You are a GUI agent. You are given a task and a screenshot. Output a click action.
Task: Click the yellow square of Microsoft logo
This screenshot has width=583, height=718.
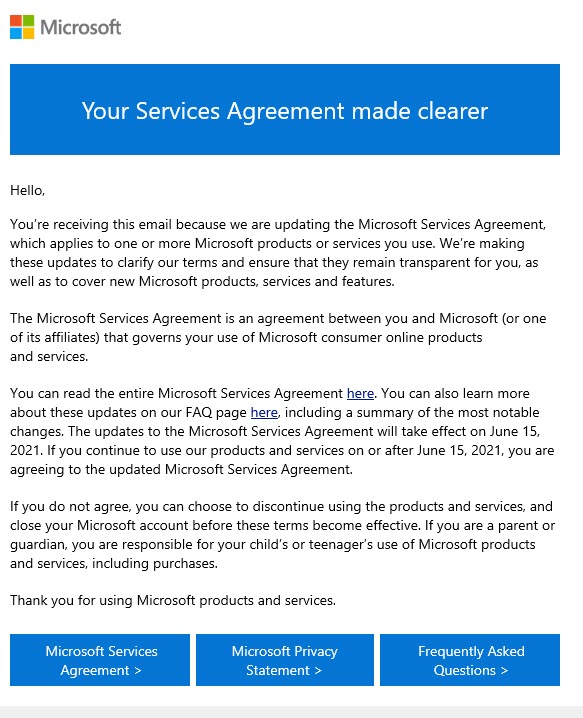[x=28, y=33]
